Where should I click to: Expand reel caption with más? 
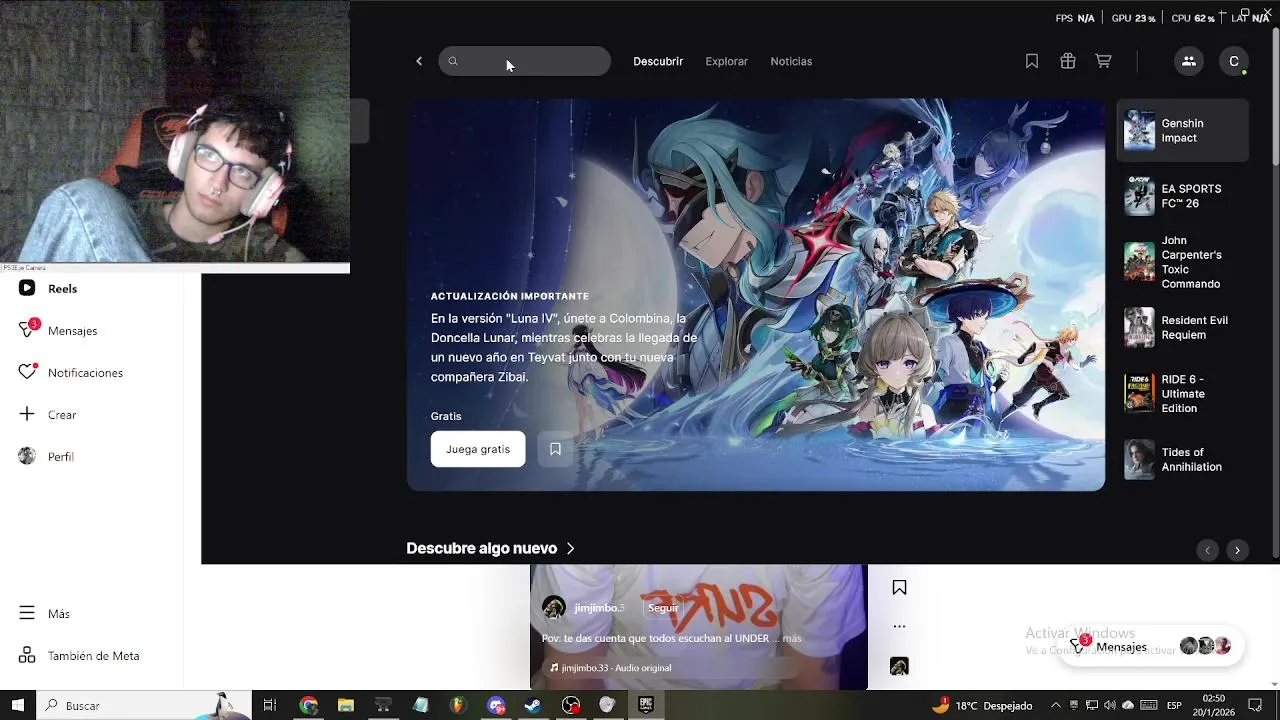pyautogui.click(x=792, y=638)
